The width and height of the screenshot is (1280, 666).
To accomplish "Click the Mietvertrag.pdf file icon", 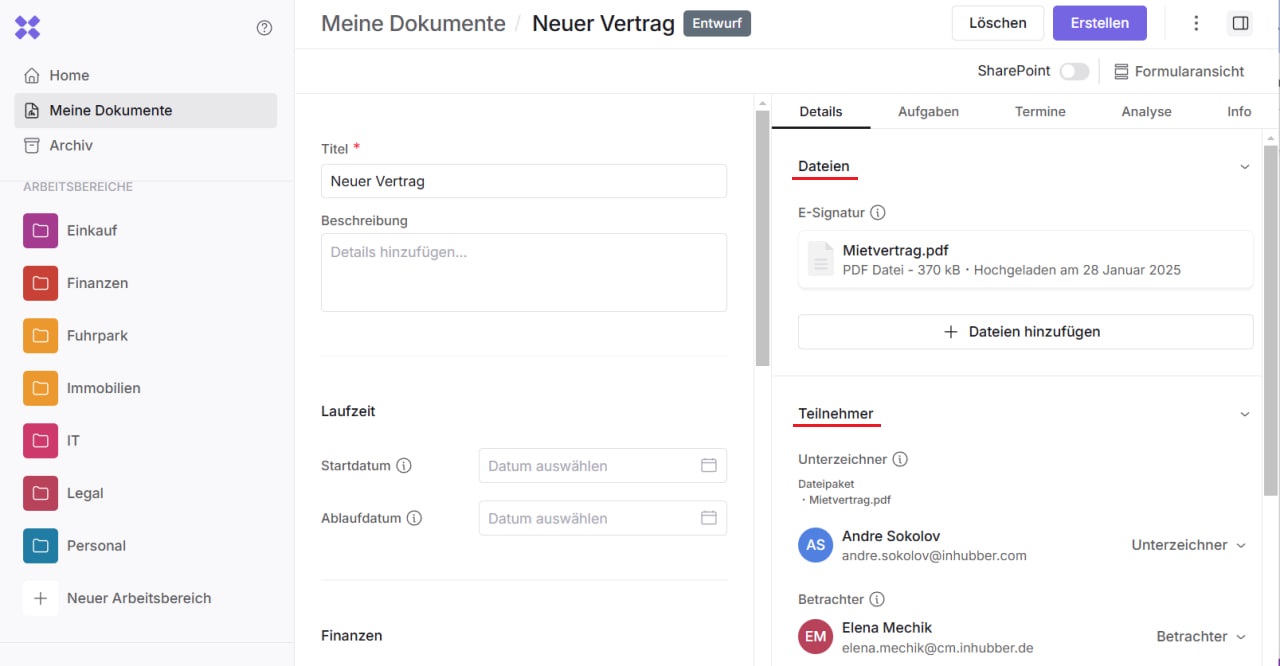I will pyautogui.click(x=820, y=259).
